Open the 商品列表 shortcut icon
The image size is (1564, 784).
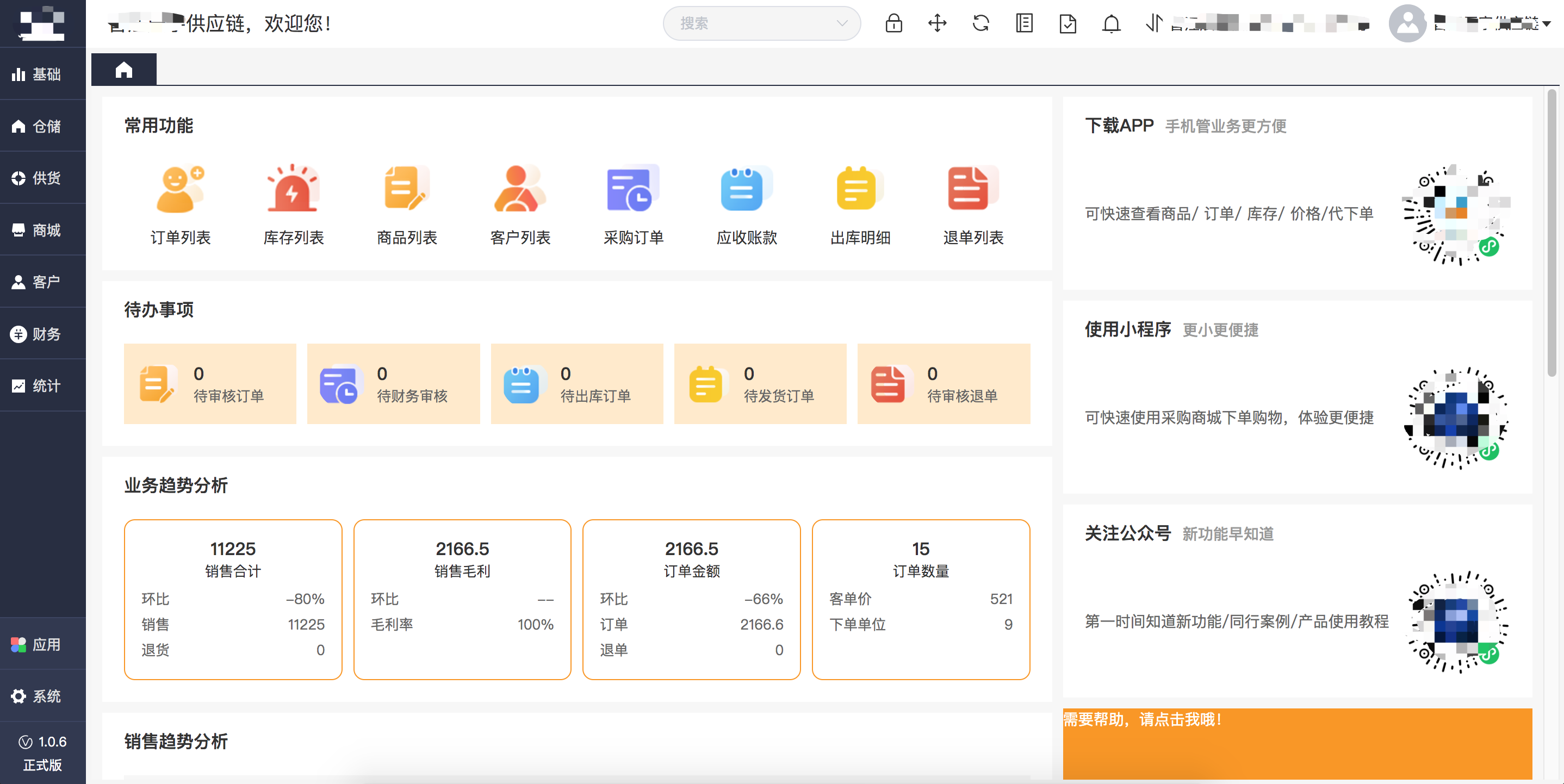tap(407, 189)
